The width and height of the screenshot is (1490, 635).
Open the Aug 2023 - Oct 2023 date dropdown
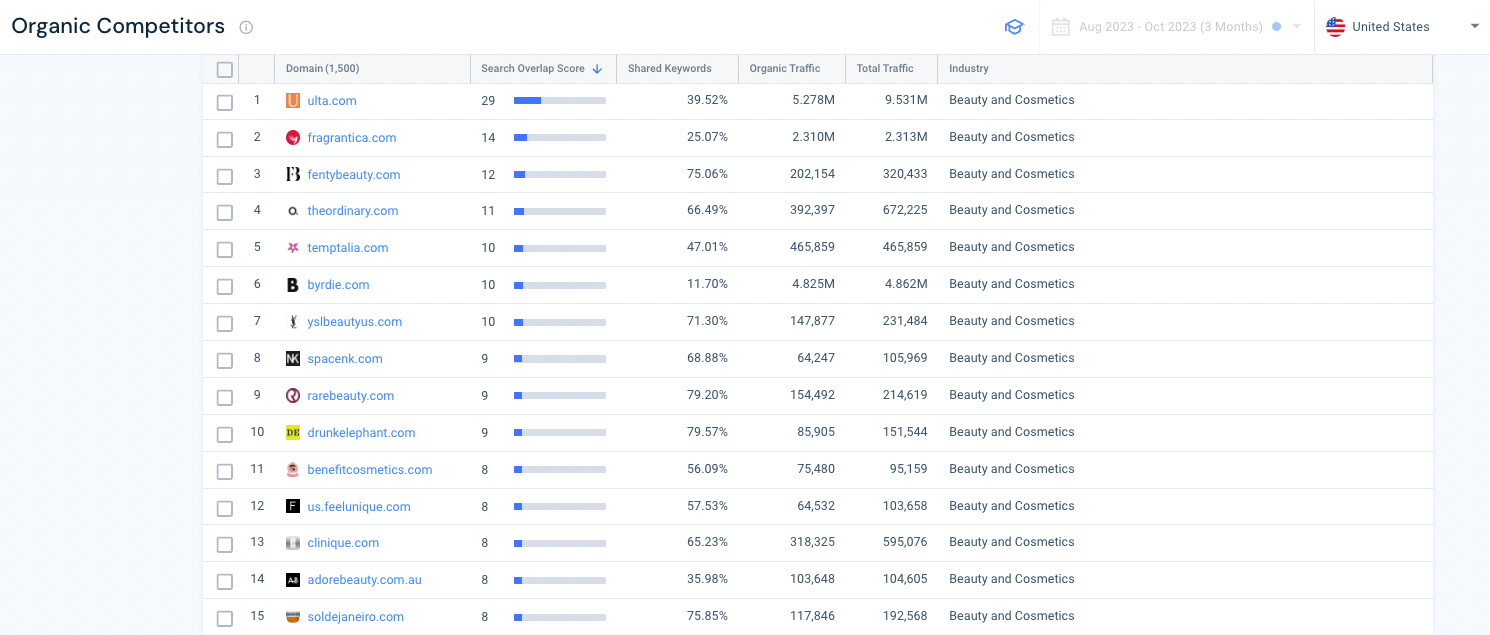pyautogui.click(x=1177, y=27)
